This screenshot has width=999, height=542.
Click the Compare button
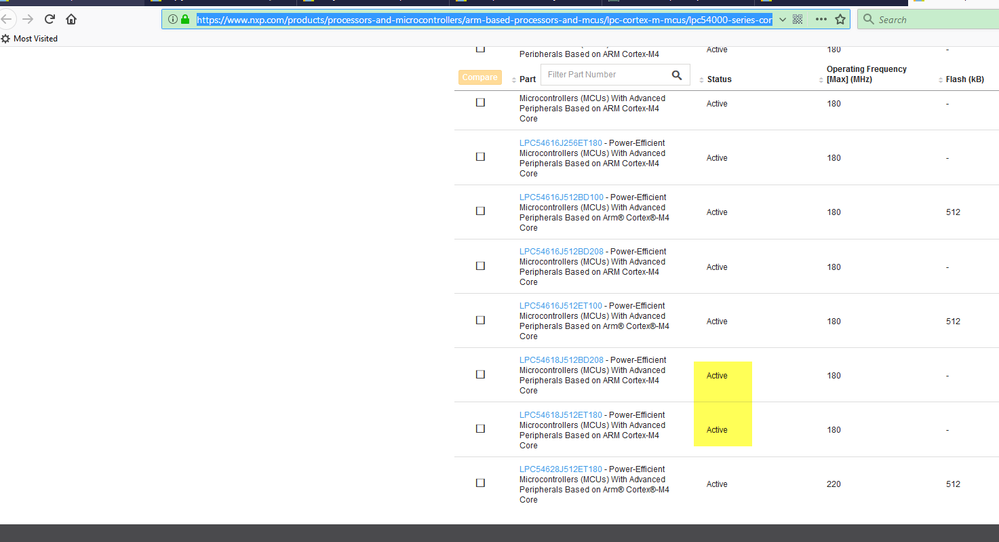480,77
